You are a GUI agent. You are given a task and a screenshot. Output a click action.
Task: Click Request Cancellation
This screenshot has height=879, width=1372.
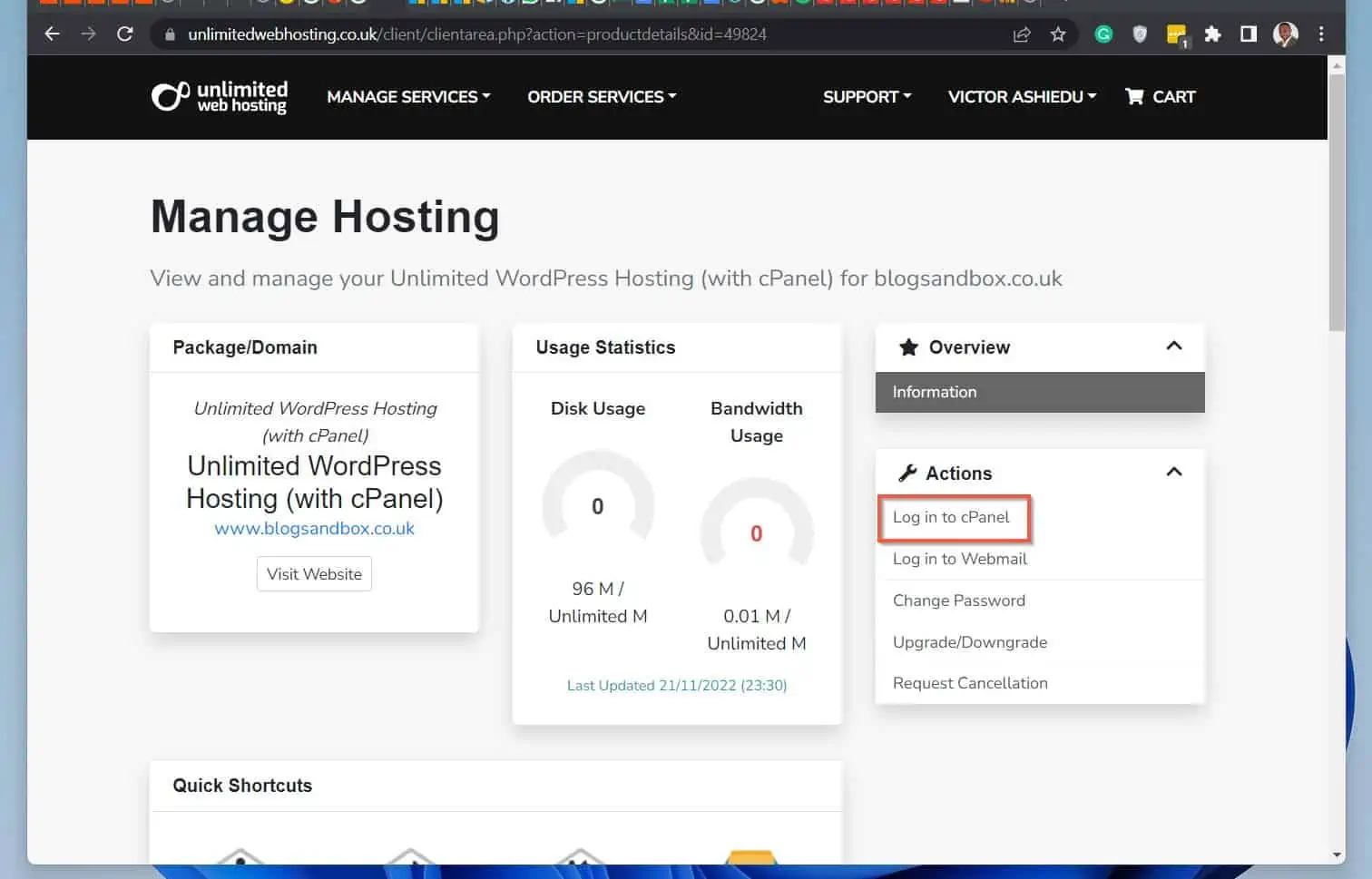pyautogui.click(x=970, y=683)
